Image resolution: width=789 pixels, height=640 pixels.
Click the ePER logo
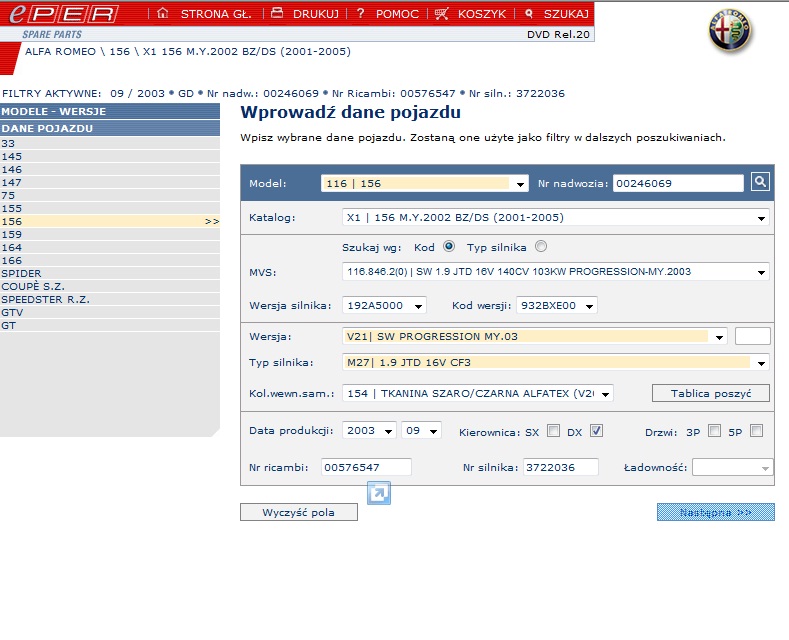coord(64,14)
